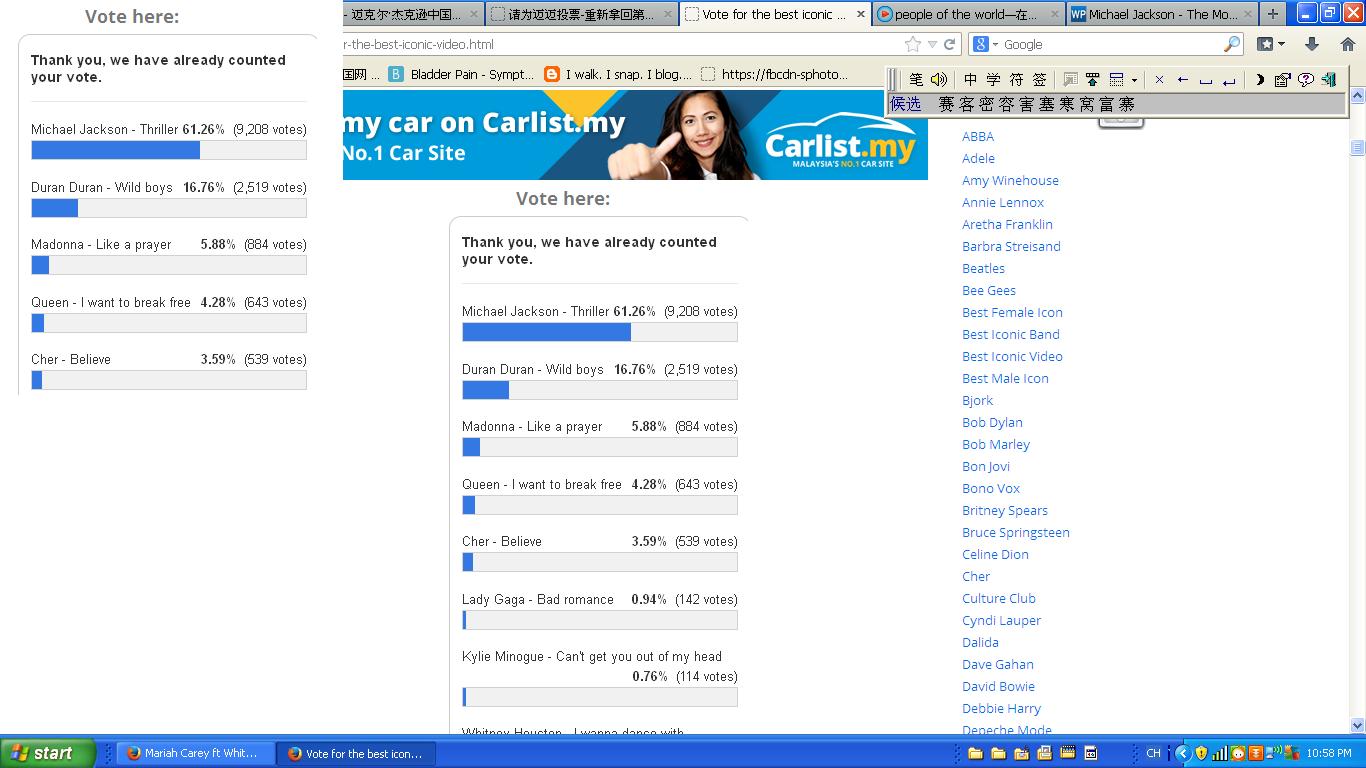Toggle the 笔 handwriting mode on IME toolbar
Screen dimensions: 1366x768
[x=916, y=80]
